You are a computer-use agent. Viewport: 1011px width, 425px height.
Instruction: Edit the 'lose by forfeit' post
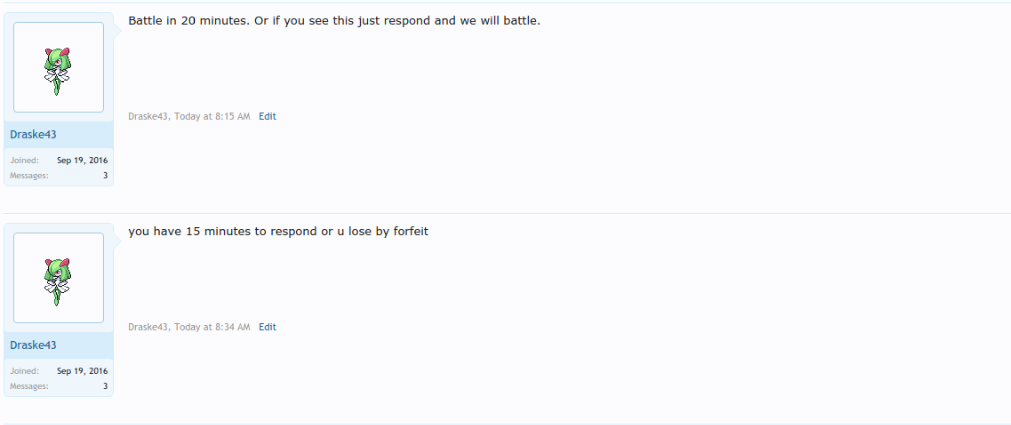(x=268, y=327)
